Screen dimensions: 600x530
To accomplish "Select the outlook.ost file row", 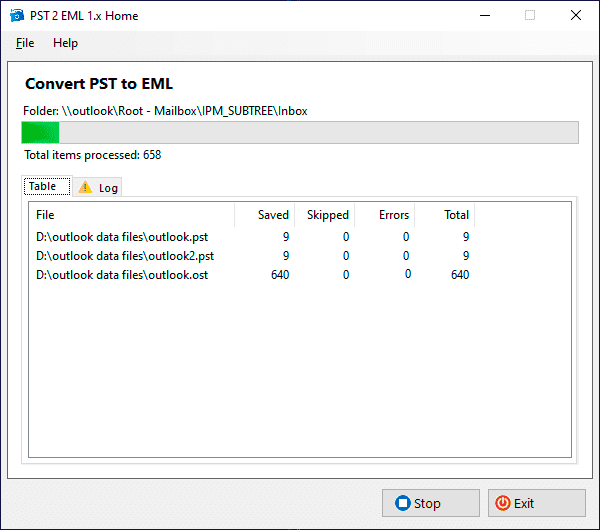I will click(x=253, y=275).
